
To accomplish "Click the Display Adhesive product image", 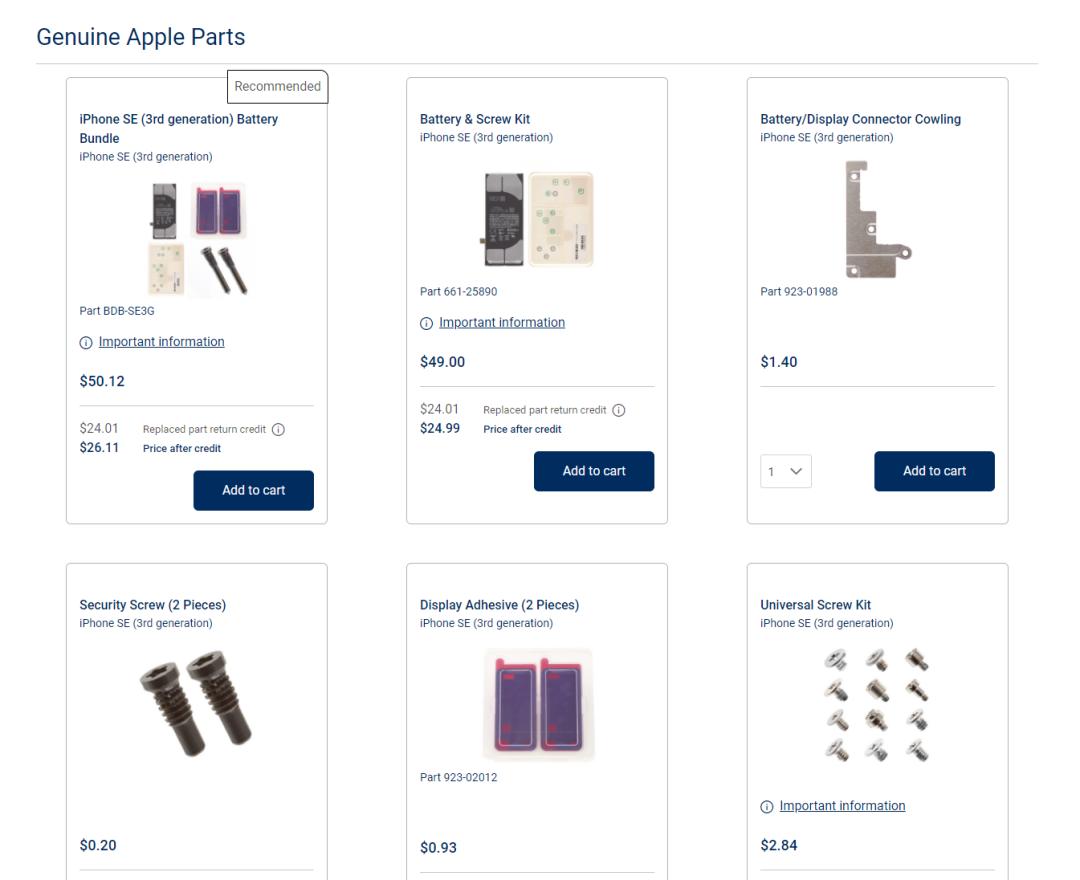I will coord(538,705).
